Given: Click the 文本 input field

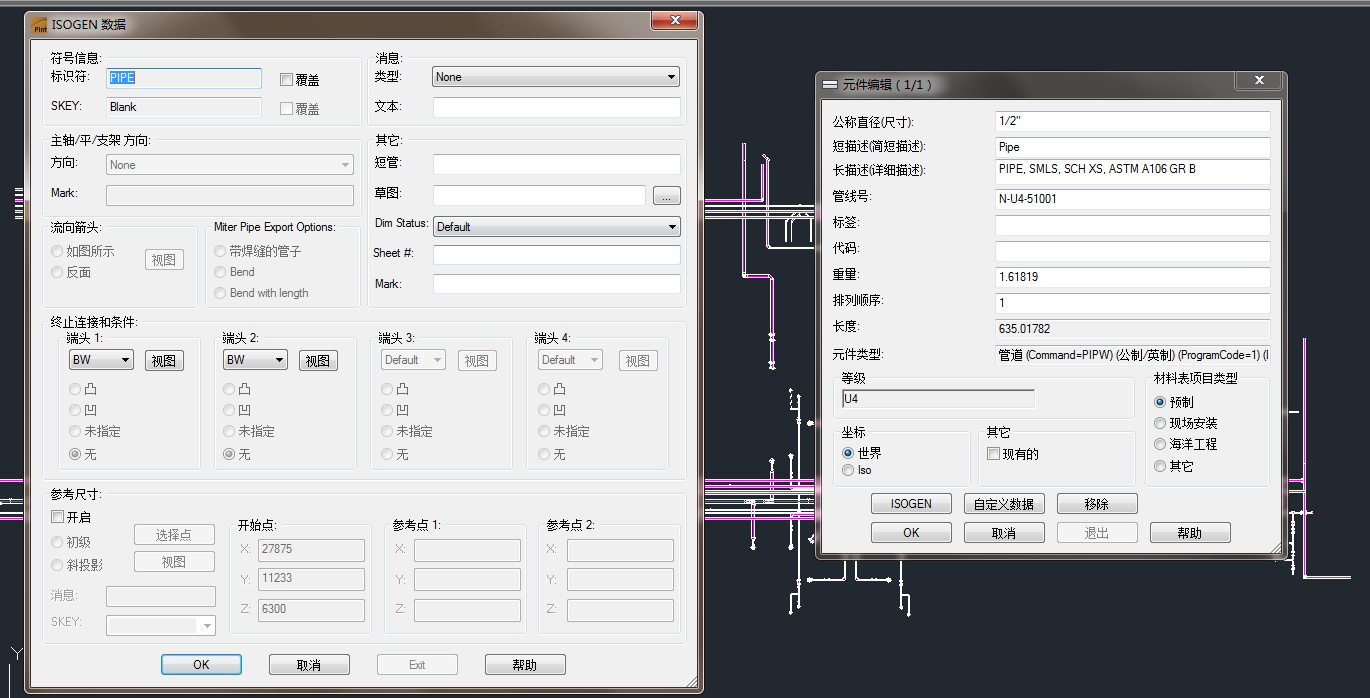Looking at the screenshot, I should point(556,107).
